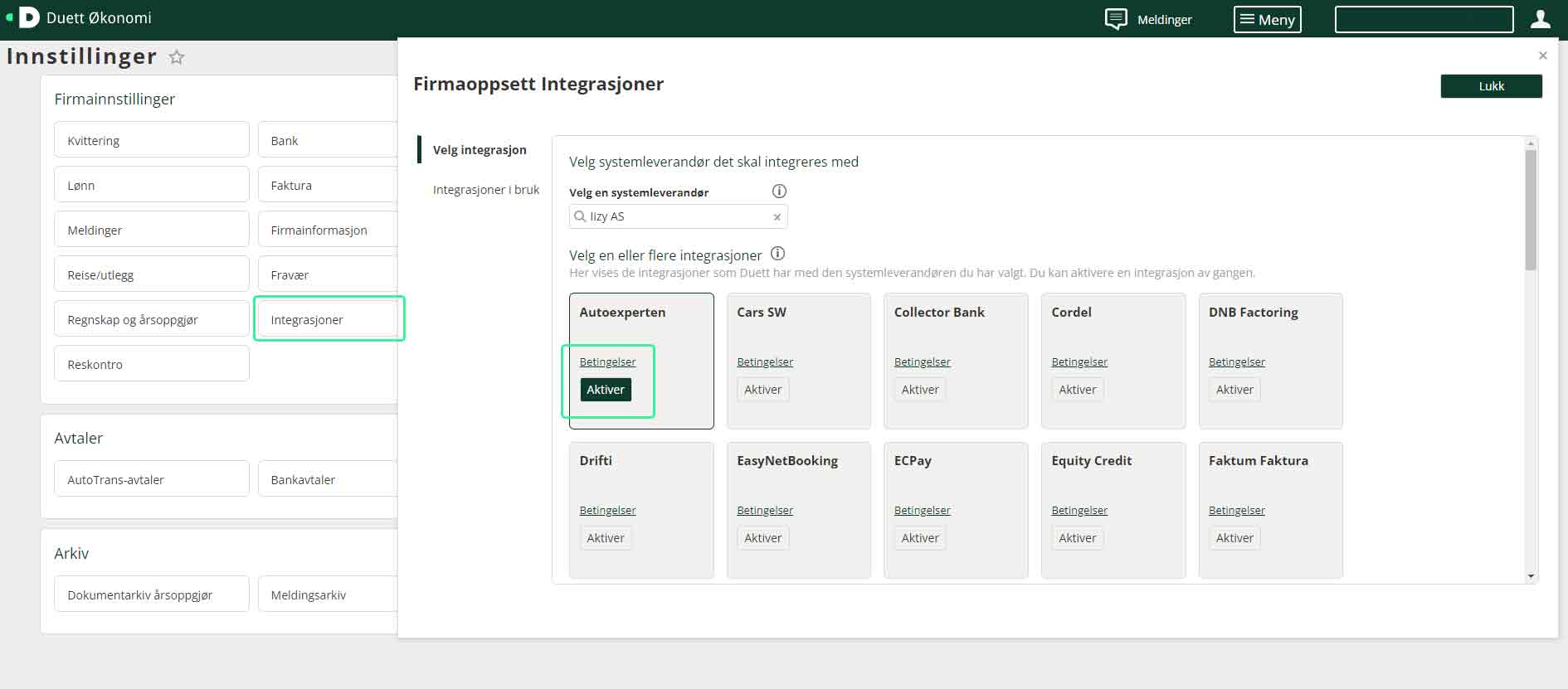Select the Velg integrasjon tab
The image size is (1568, 689).
[x=480, y=150]
